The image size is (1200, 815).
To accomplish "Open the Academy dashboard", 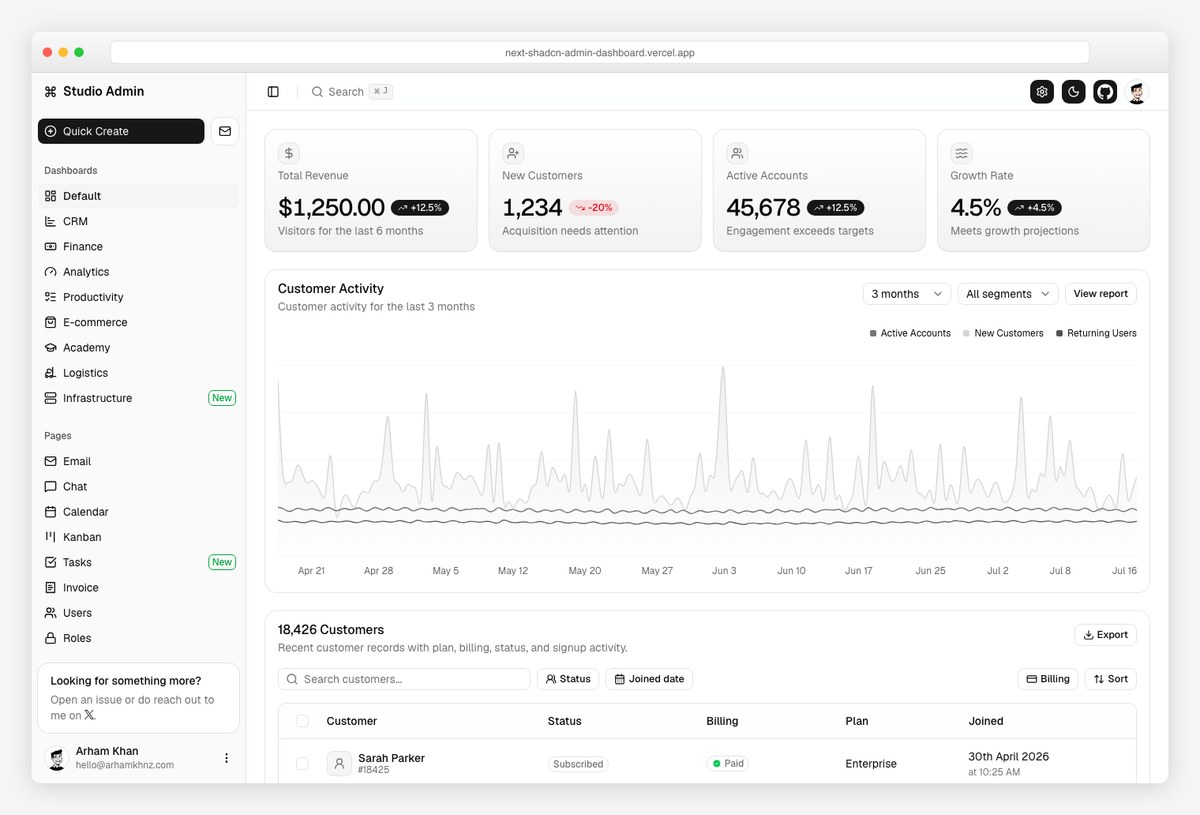I will pyautogui.click(x=138, y=348).
